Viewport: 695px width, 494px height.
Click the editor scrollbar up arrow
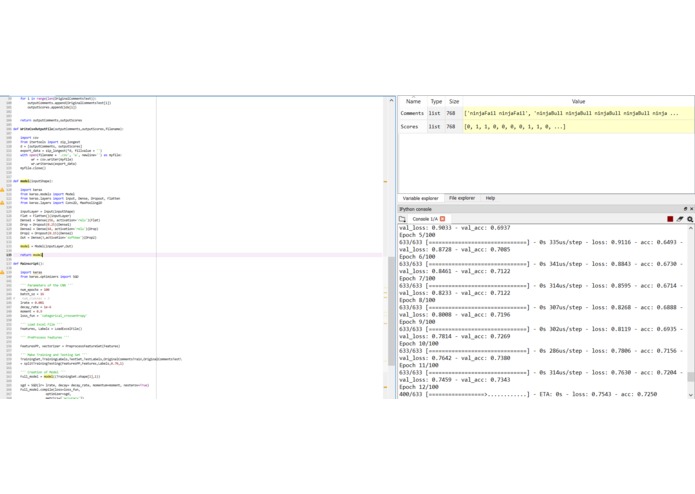[x=391, y=101]
